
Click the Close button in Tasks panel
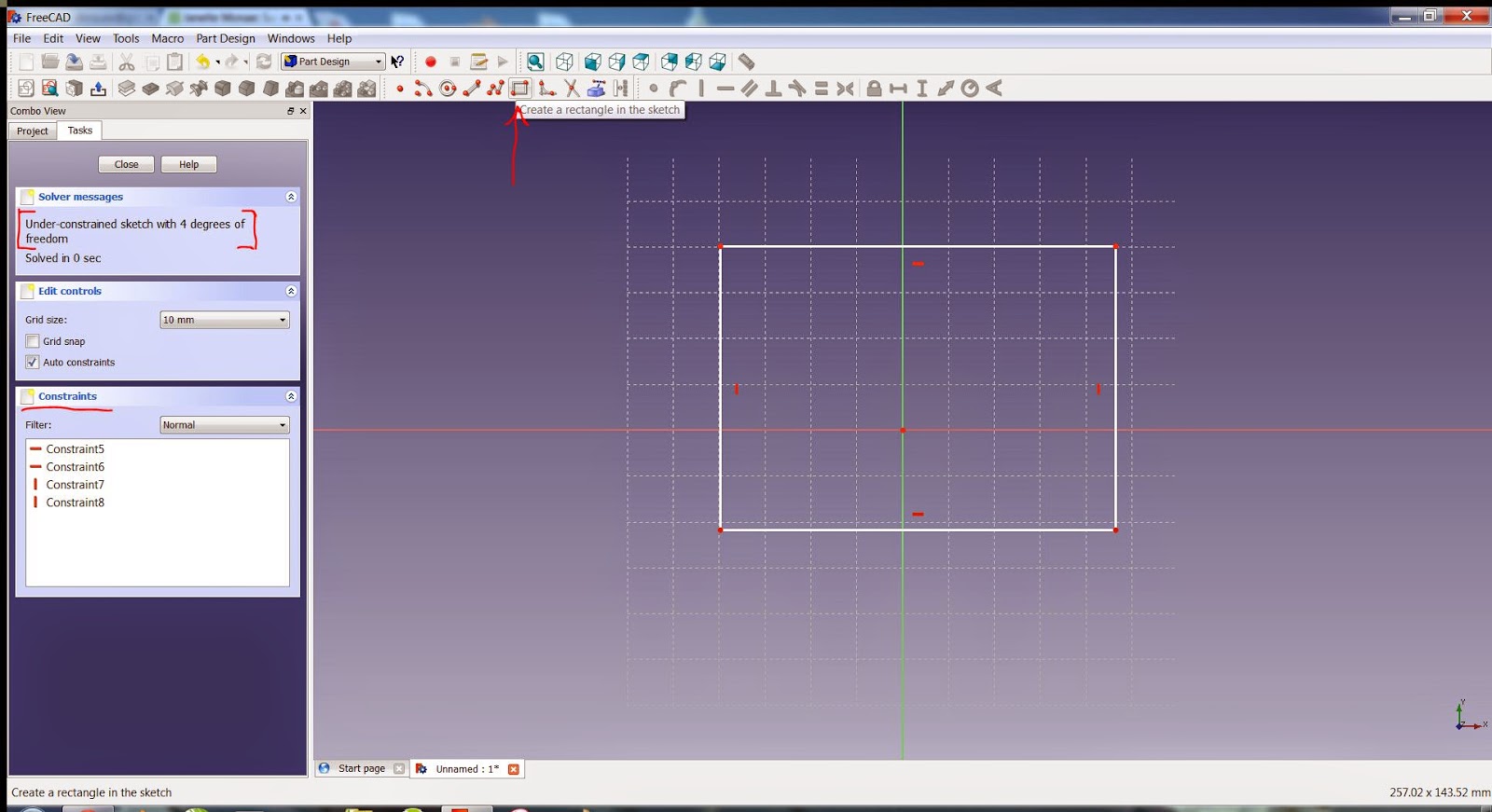127,164
